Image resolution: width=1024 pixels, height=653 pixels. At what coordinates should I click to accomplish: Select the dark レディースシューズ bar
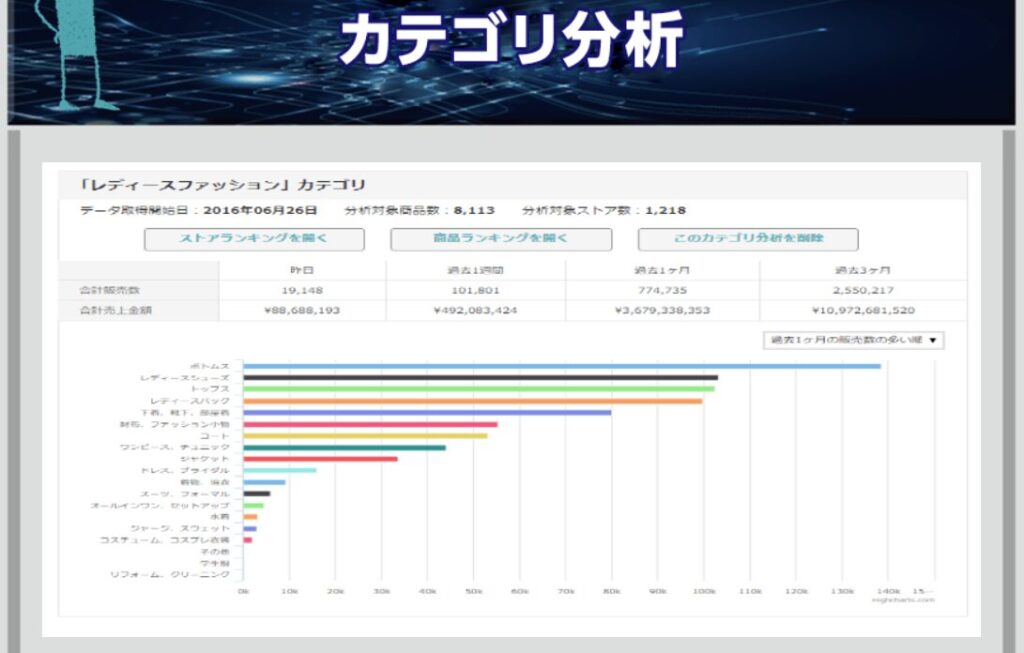[480, 377]
